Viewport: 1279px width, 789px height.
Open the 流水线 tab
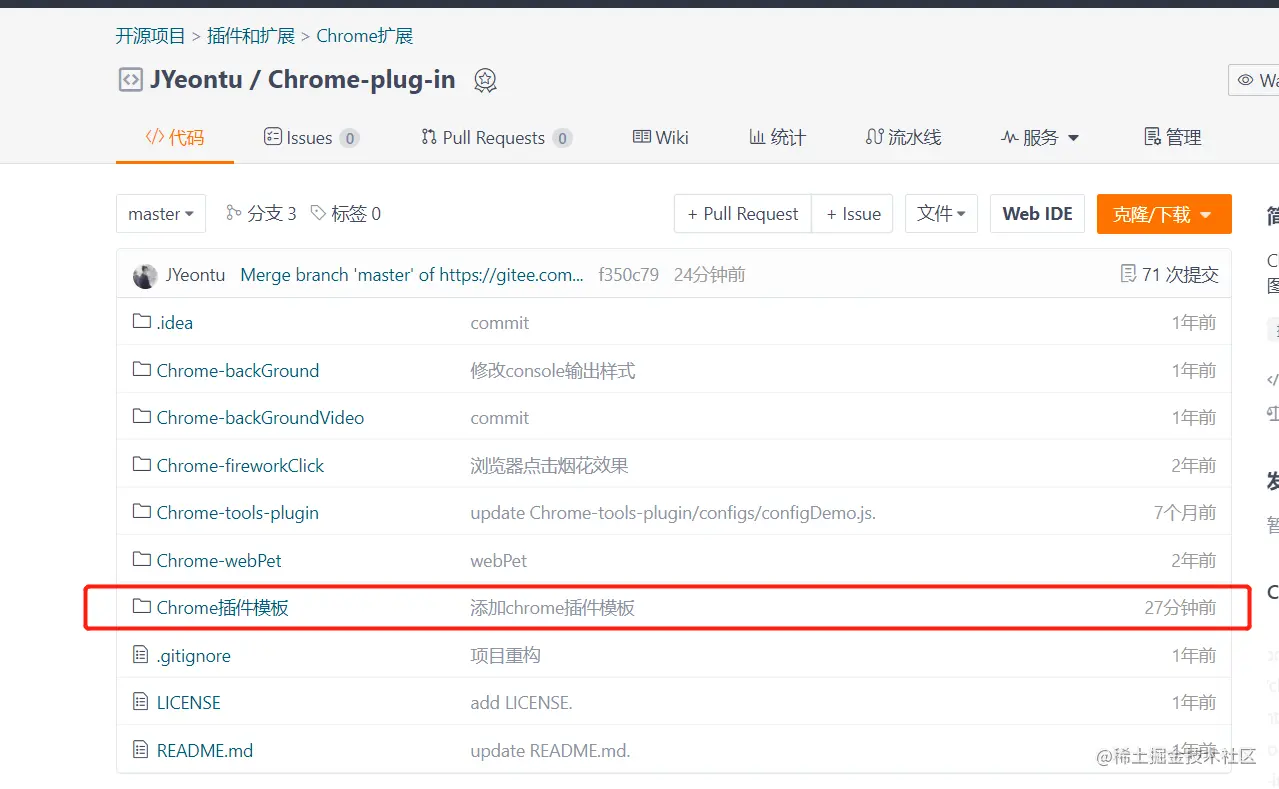903,138
